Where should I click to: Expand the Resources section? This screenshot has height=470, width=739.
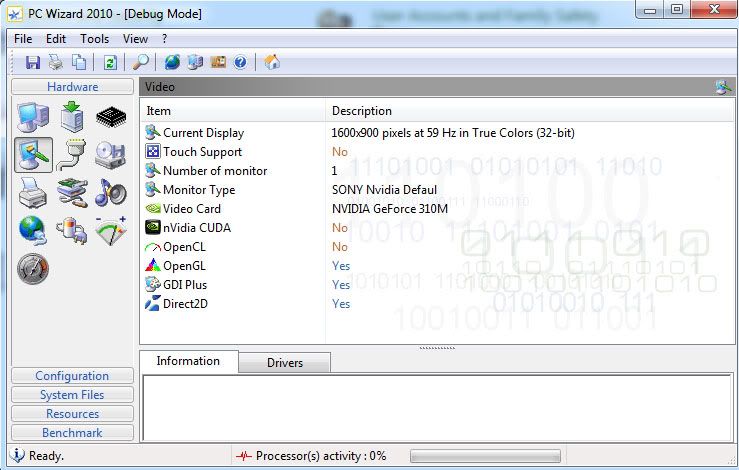coord(72,413)
